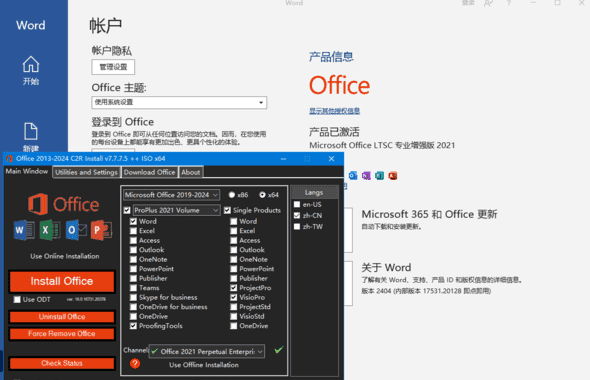The height and width of the screenshot is (380, 590).
Task: Click the Outlook app icon under product info
Action: 353,175
